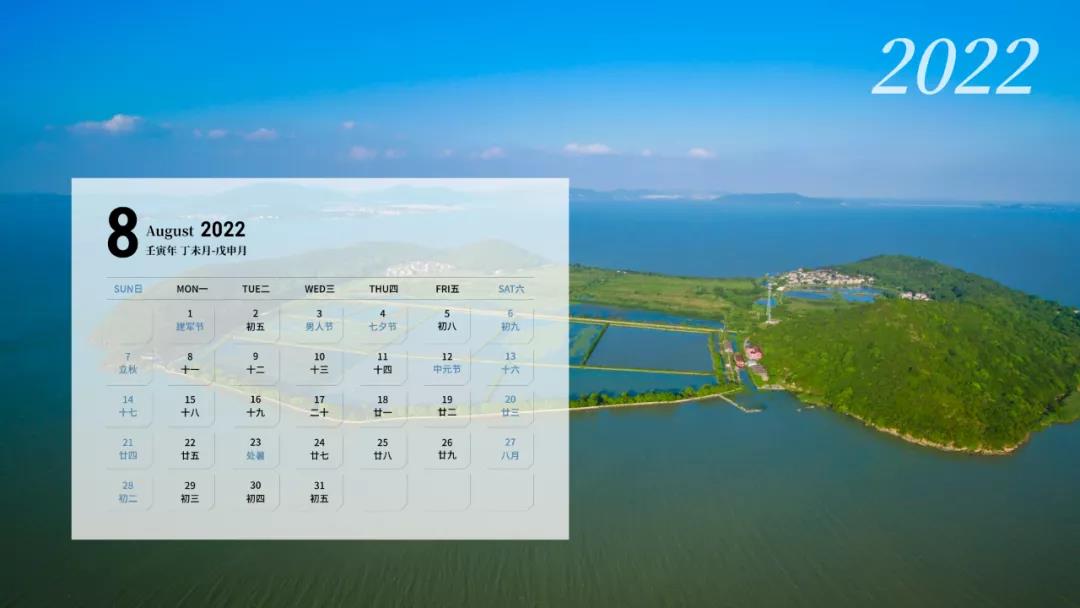The image size is (1080, 608).
Task: Click the WED三 weekday header
Action: [319, 289]
